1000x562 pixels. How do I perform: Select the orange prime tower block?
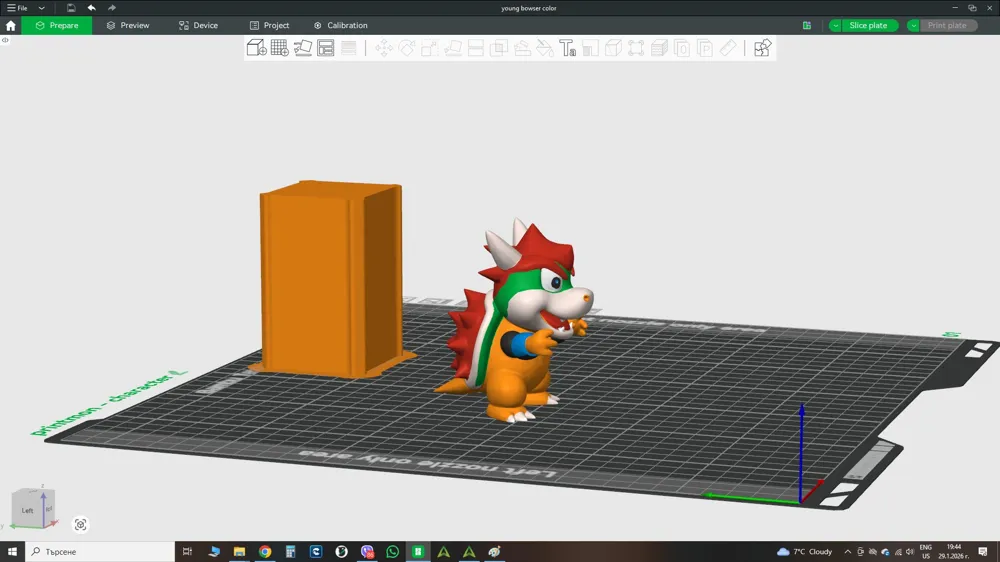click(x=330, y=279)
